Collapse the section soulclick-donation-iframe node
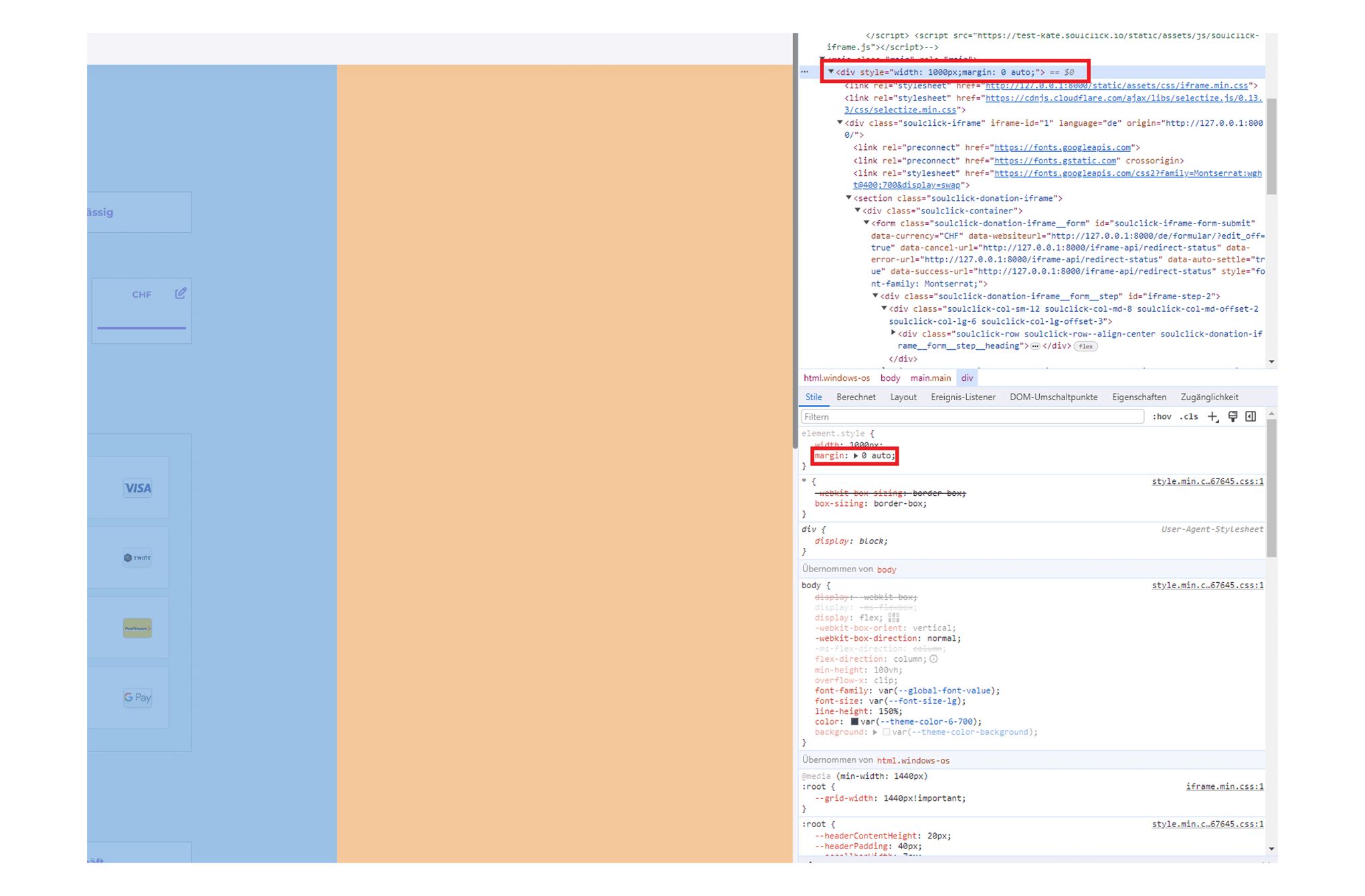 tap(848, 198)
